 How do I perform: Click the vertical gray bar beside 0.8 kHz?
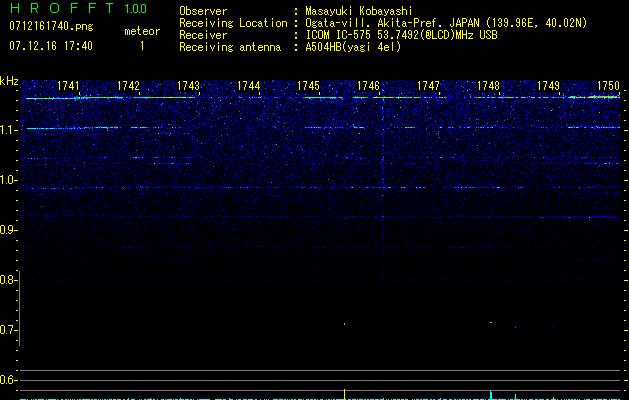(20, 308)
